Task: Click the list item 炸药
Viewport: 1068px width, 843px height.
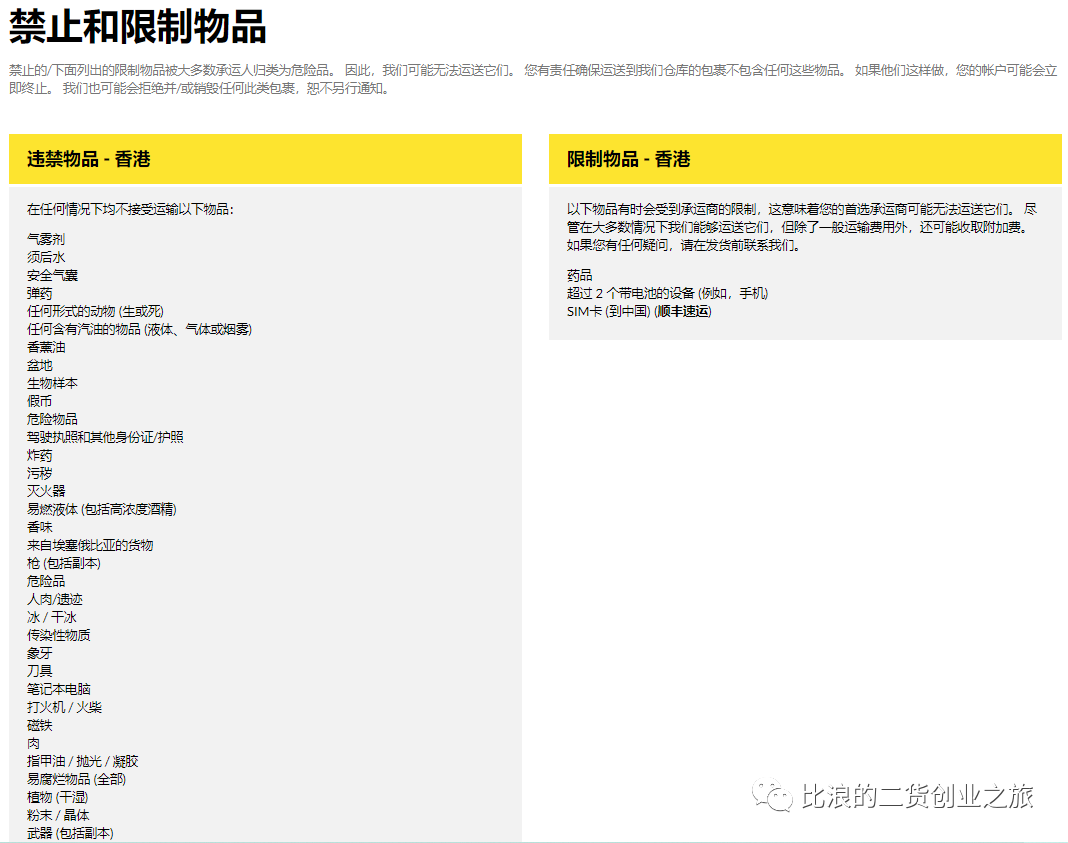Action: [x=40, y=456]
